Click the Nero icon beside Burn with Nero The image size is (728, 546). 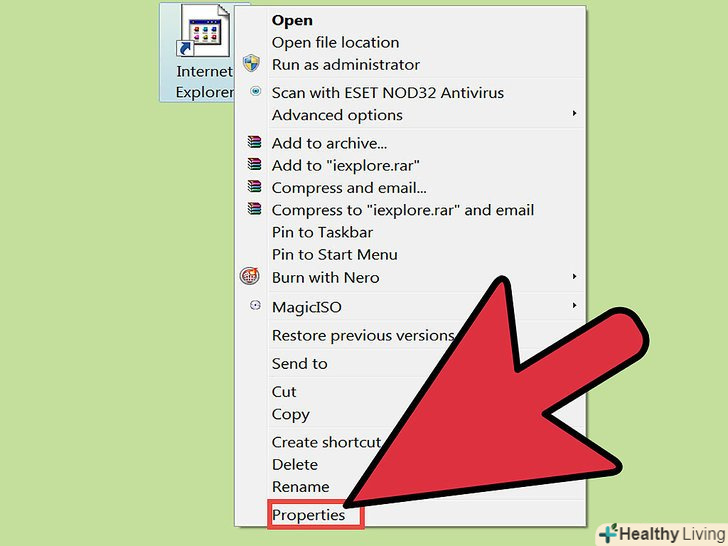(x=249, y=276)
